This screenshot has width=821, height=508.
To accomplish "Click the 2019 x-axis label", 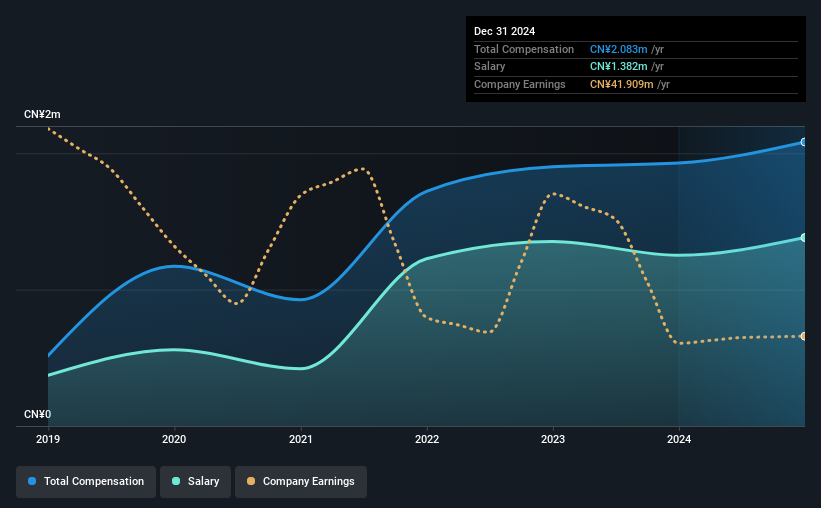I will [x=48, y=439].
